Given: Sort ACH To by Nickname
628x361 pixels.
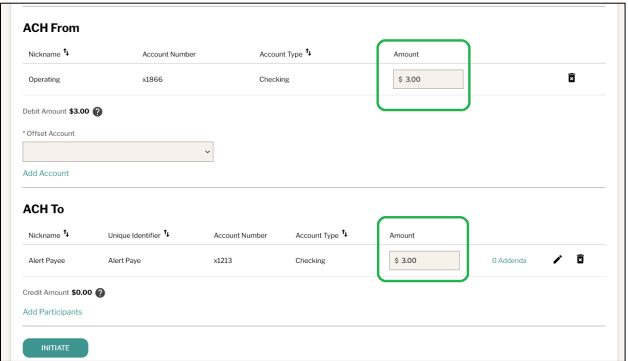Looking at the screenshot, I should 66,234.
